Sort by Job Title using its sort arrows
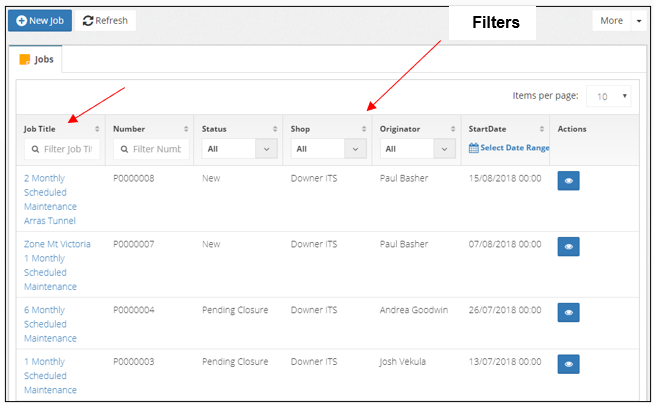 [97, 129]
